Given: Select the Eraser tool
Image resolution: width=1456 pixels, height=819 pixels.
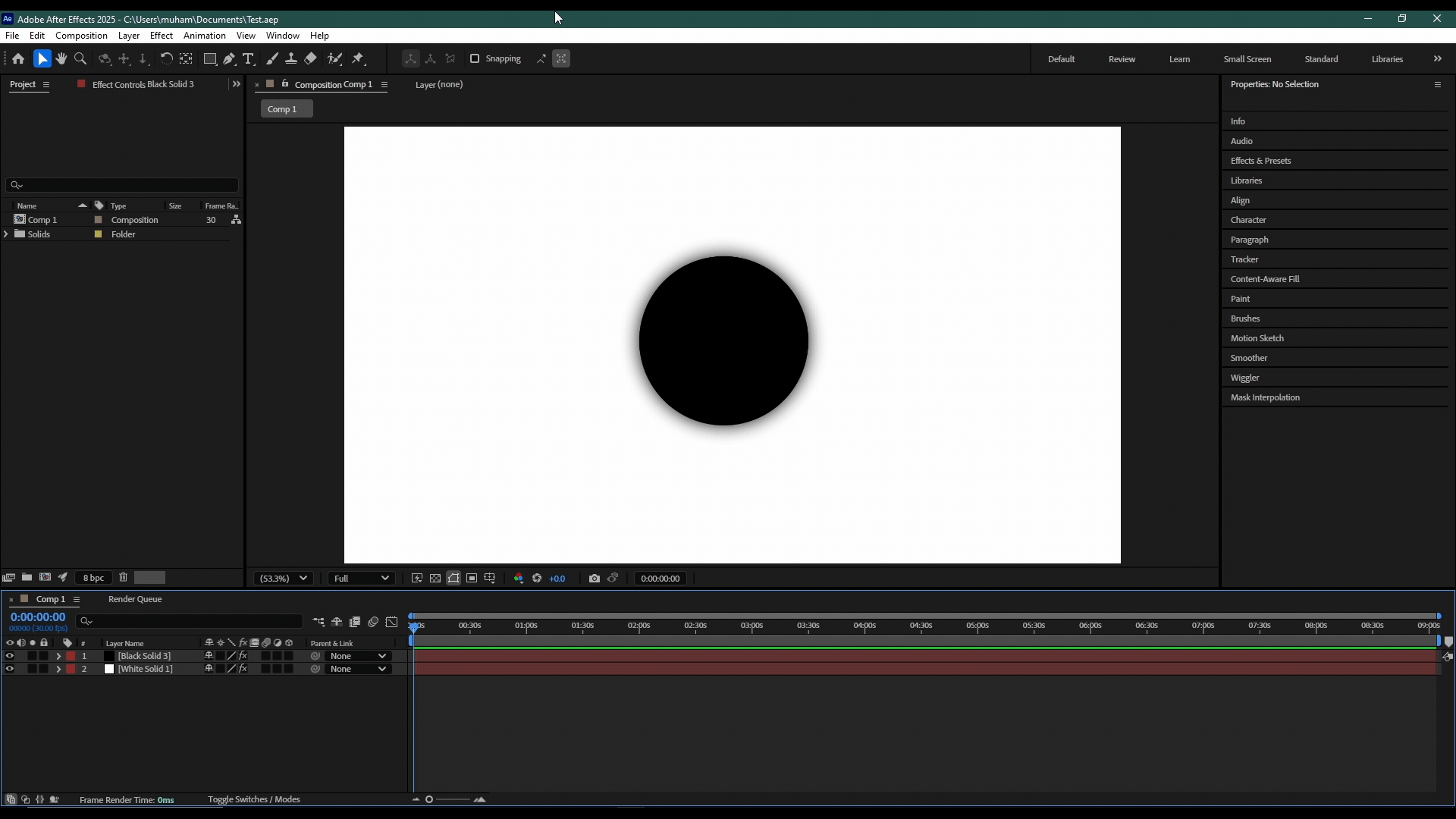Looking at the screenshot, I should pos(311,58).
